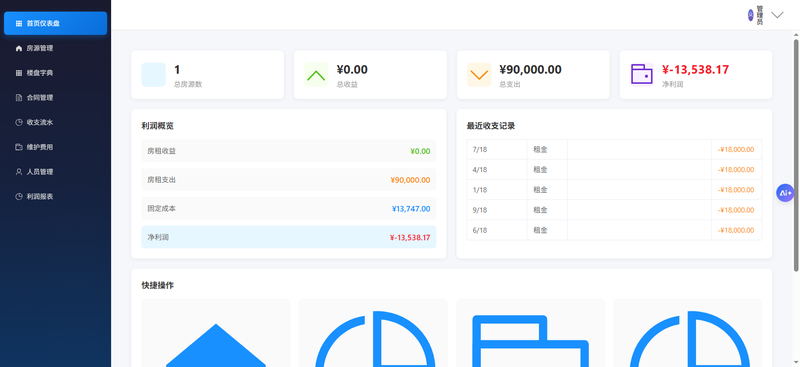Screen dimensions: 800x367
Task: Click the highlighted 净利润 row in 利润概览
Action: click(289, 237)
